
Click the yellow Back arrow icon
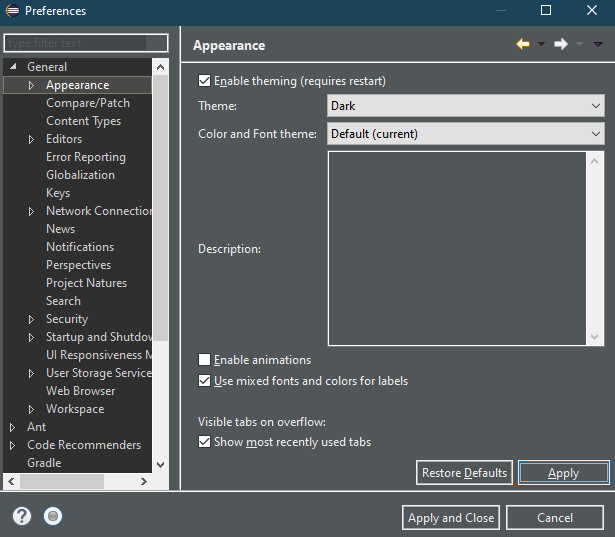(523, 45)
